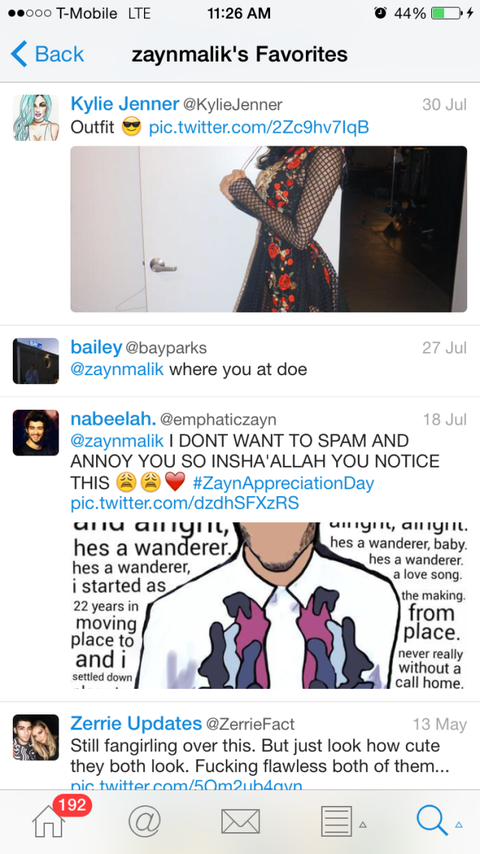Expand the small triangle beside Search tab

[x=459, y=825]
